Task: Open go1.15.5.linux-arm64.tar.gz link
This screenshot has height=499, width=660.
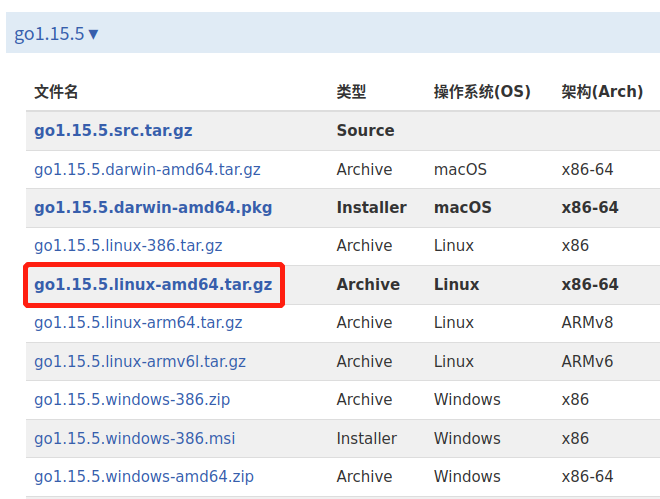Action: (x=138, y=323)
